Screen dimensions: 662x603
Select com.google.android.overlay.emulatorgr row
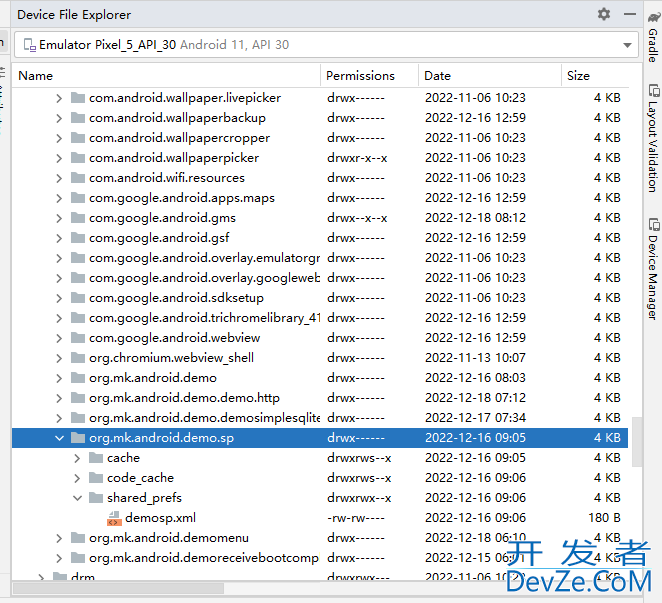click(x=320, y=258)
